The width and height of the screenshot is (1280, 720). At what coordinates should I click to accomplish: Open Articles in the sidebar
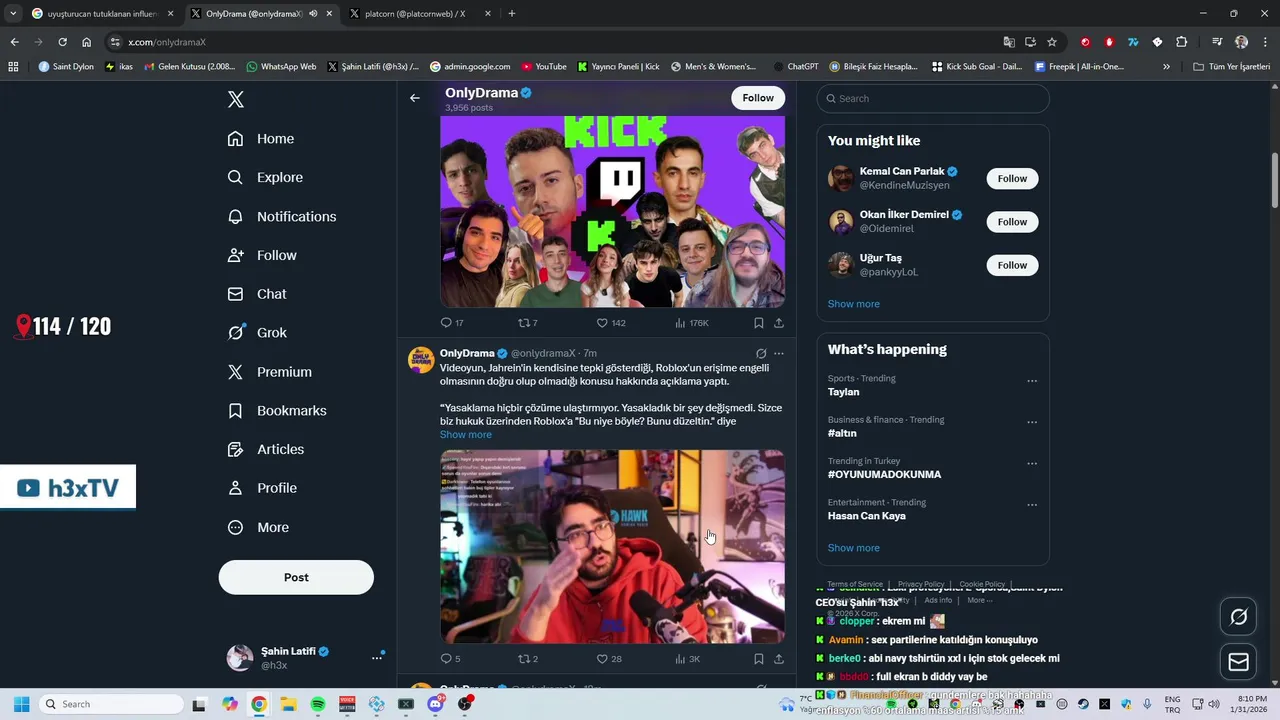pos(266,450)
